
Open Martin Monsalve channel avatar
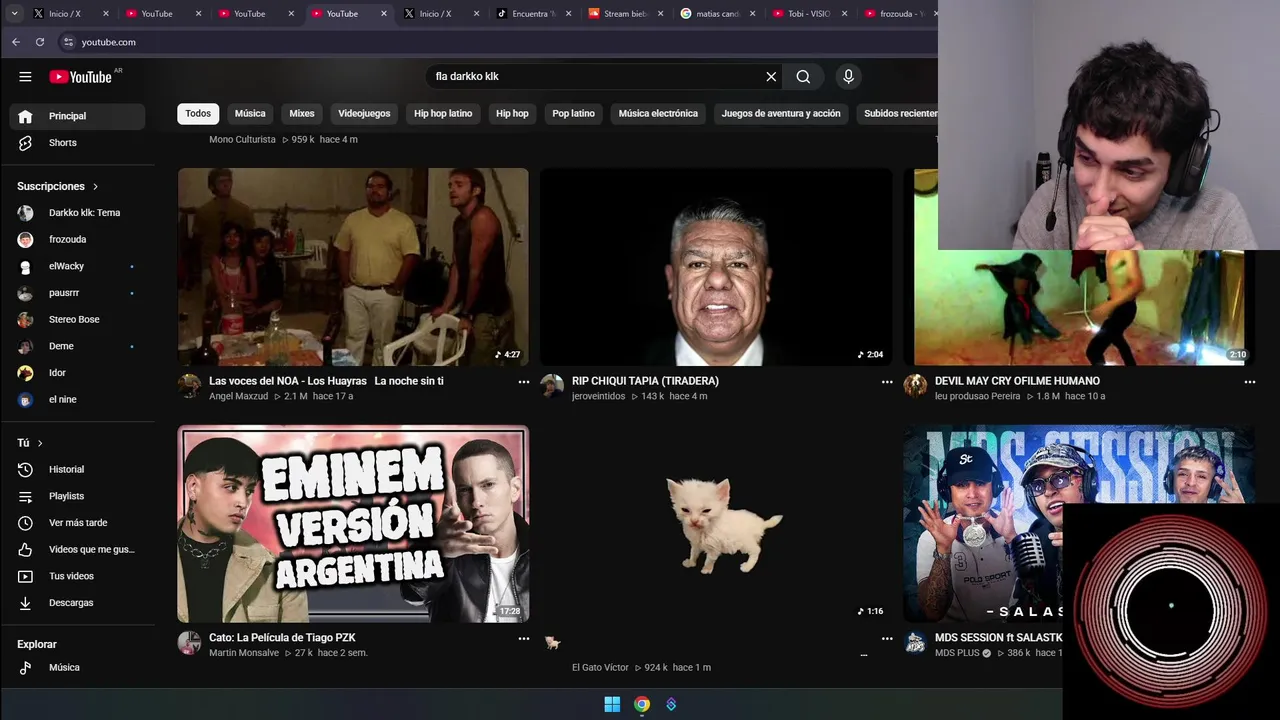(189, 643)
